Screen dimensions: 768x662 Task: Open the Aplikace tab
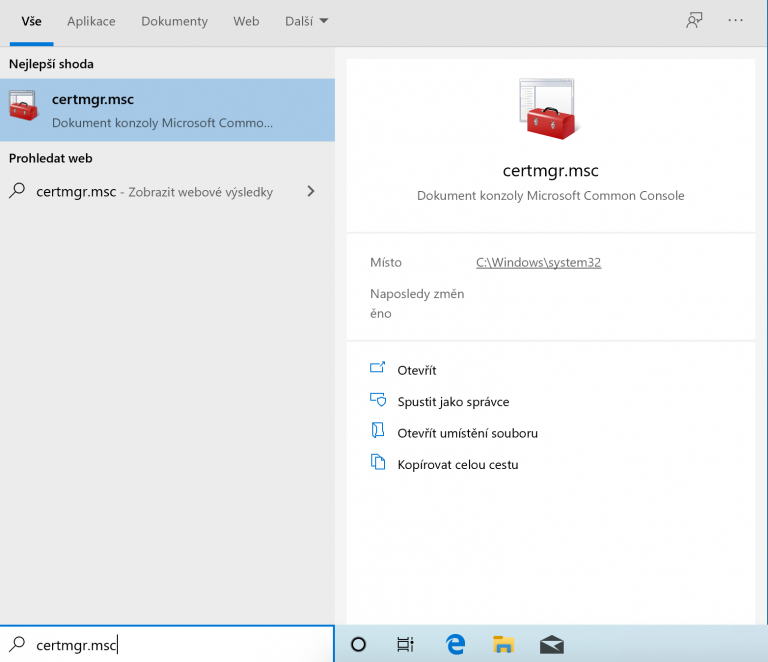[x=91, y=22]
